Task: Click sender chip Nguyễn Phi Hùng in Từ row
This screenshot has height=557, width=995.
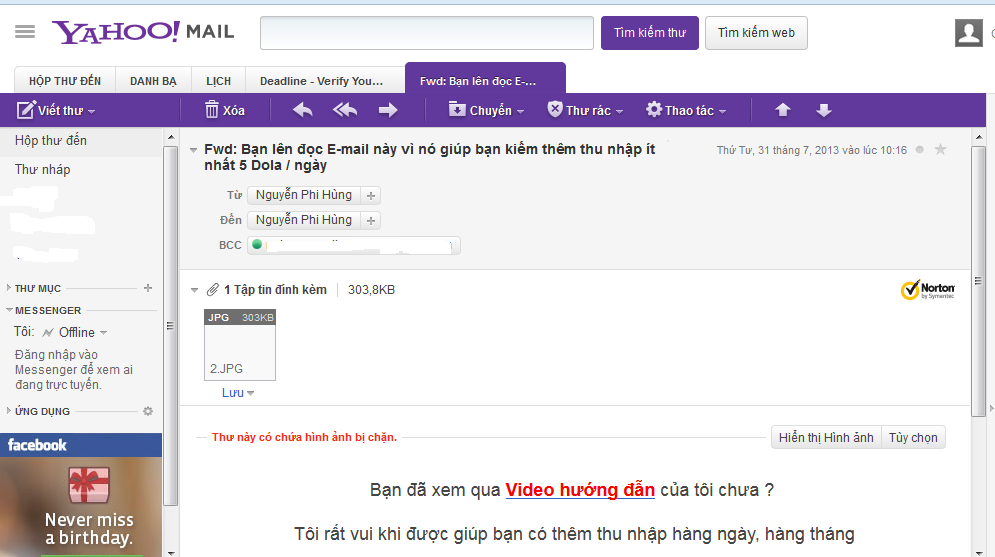Action: pyautogui.click(x=303, y=195)
